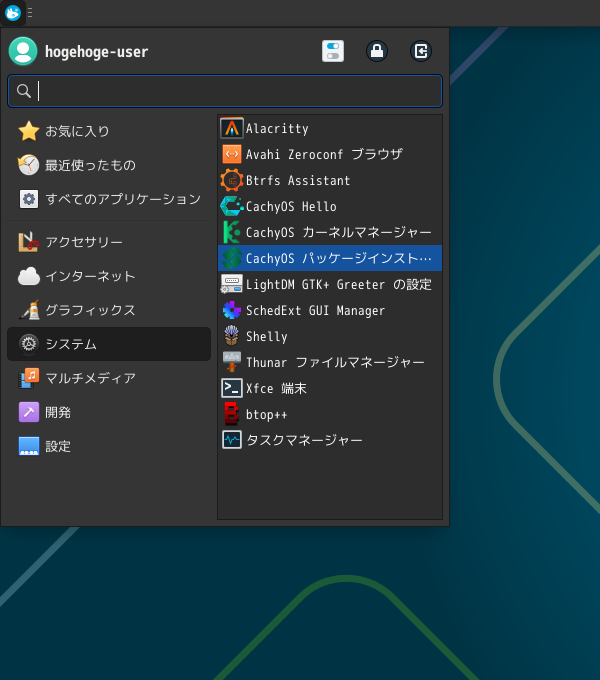
Task: Click the btop++ icon
Action: [232, 414]
